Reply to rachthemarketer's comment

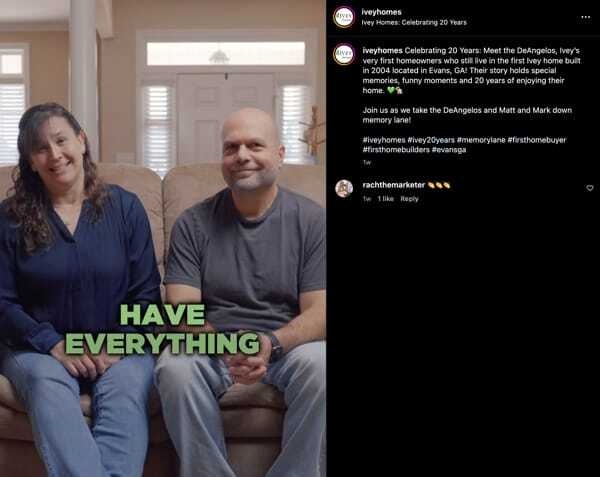[x=409, y=199]
